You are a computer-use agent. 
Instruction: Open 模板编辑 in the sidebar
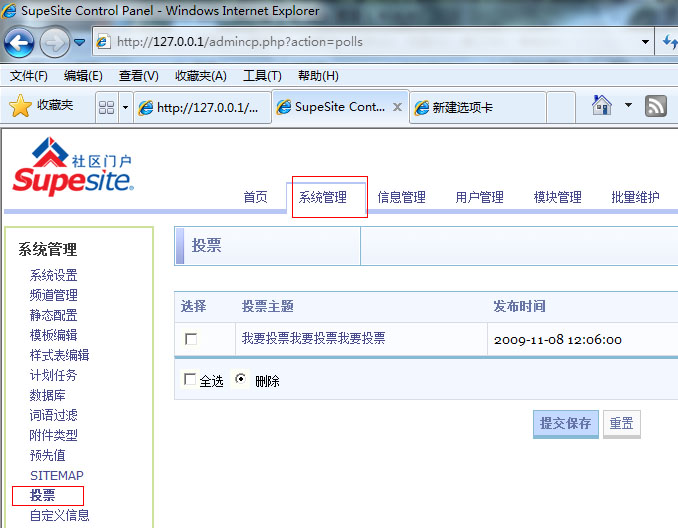[x=54, y=335]
